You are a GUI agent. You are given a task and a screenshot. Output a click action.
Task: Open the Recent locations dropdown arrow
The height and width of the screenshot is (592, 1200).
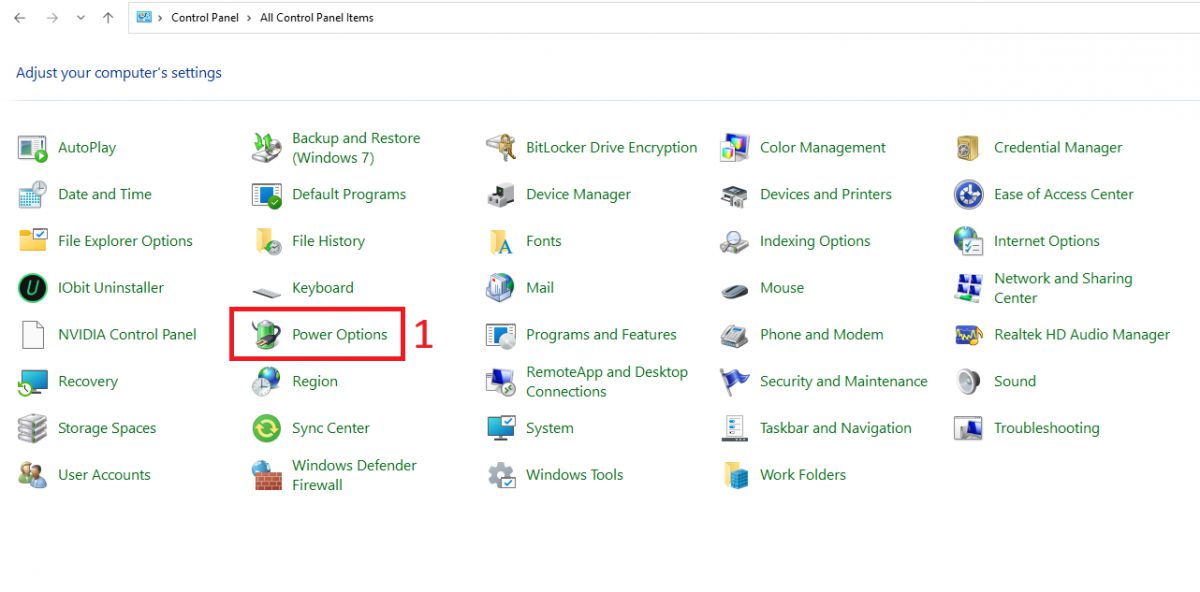click(81, 18)
